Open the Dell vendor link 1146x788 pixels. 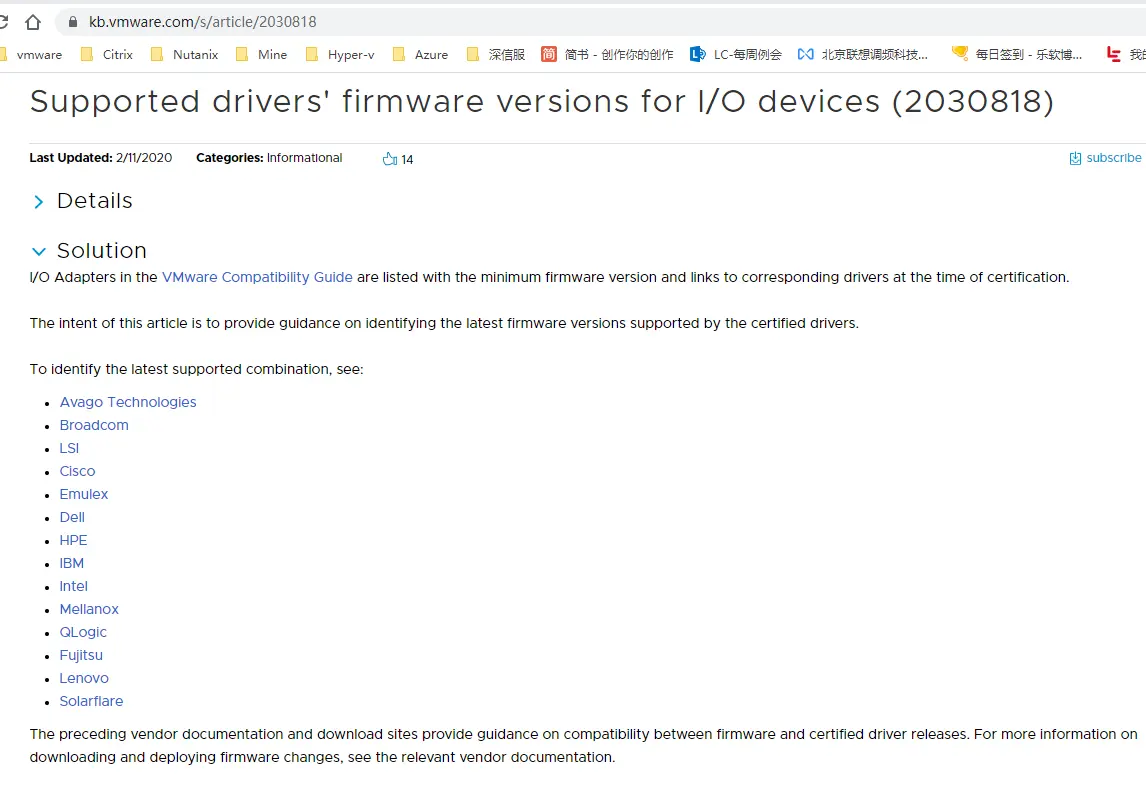point(72,517)
